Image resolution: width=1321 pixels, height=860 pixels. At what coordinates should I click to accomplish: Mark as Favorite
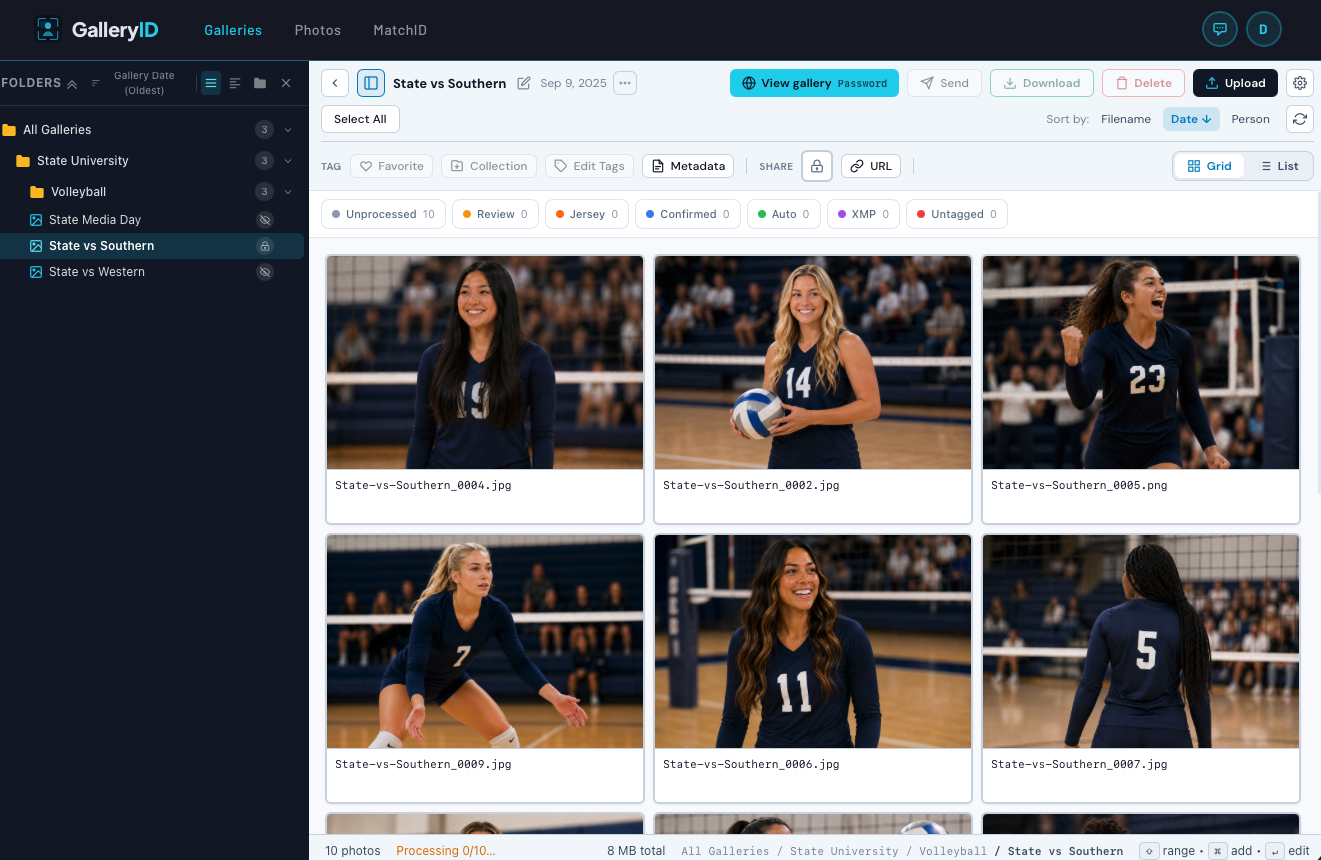pos(391,166)
